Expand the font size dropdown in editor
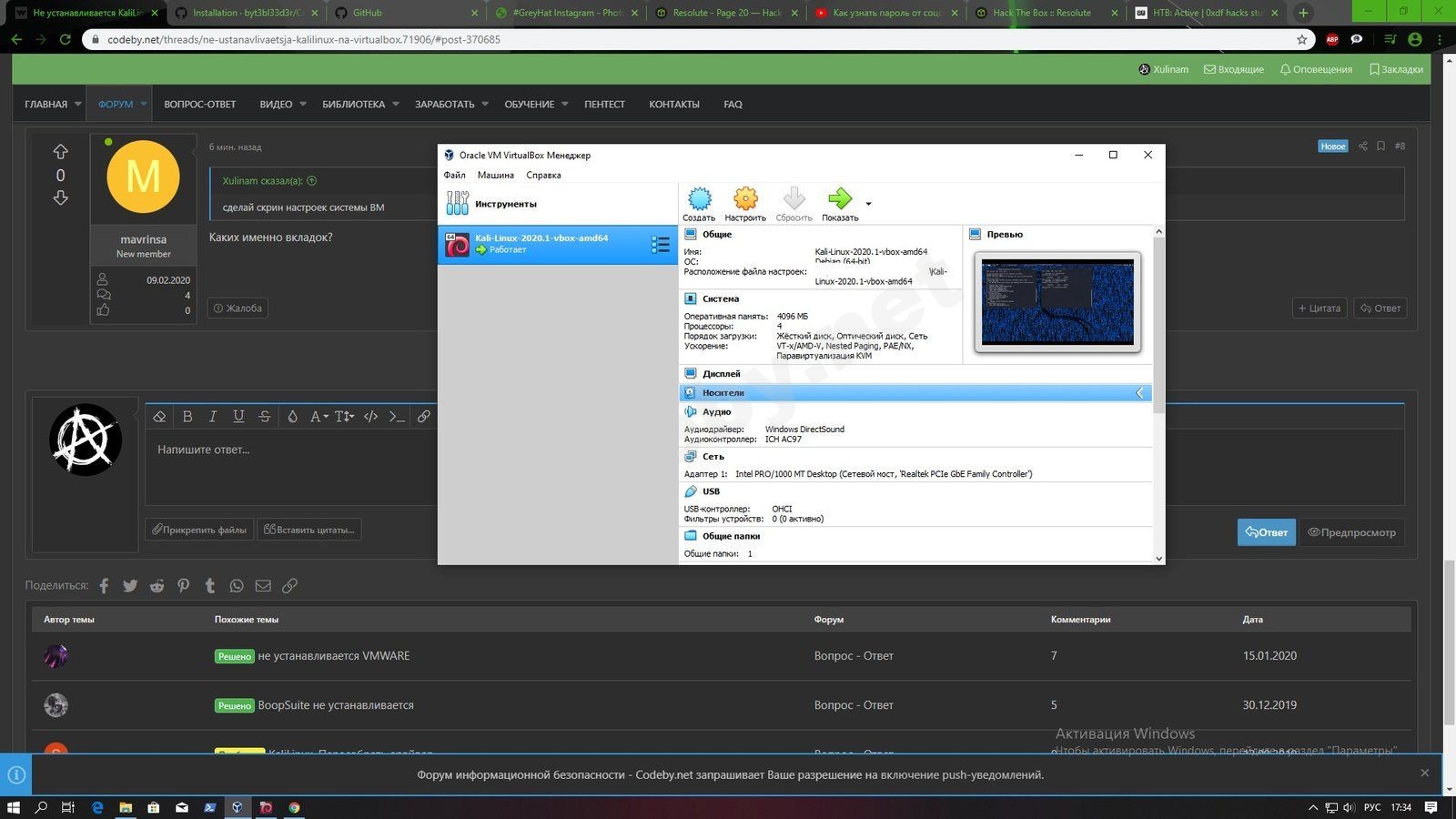Screen dimensions: 1456x819 pyautogui.click(x=344, y=417)
